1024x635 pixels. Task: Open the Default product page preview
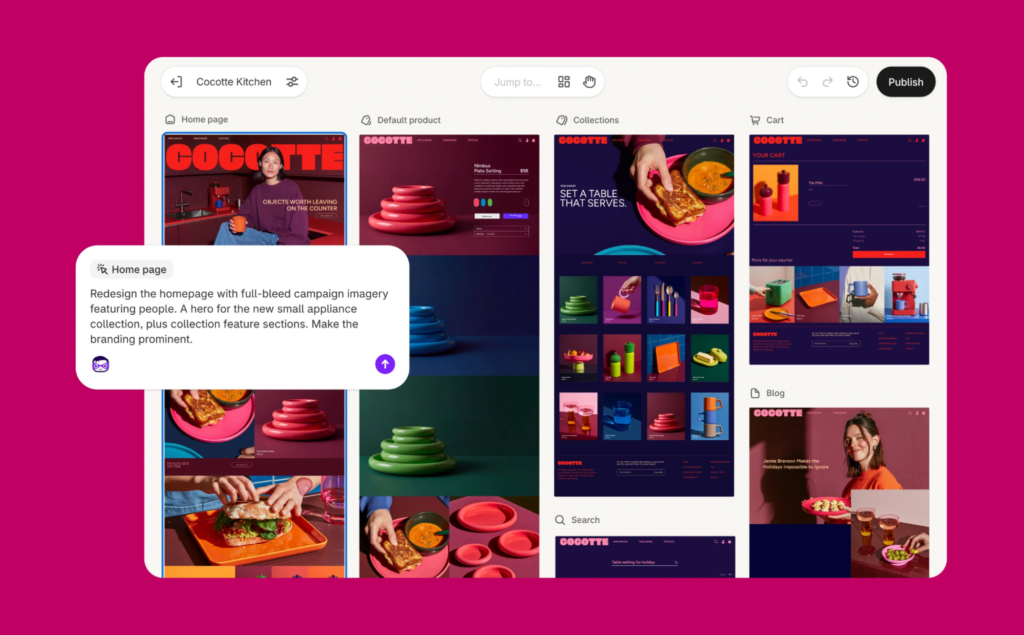pyautogui.click(x=449, y=356)
